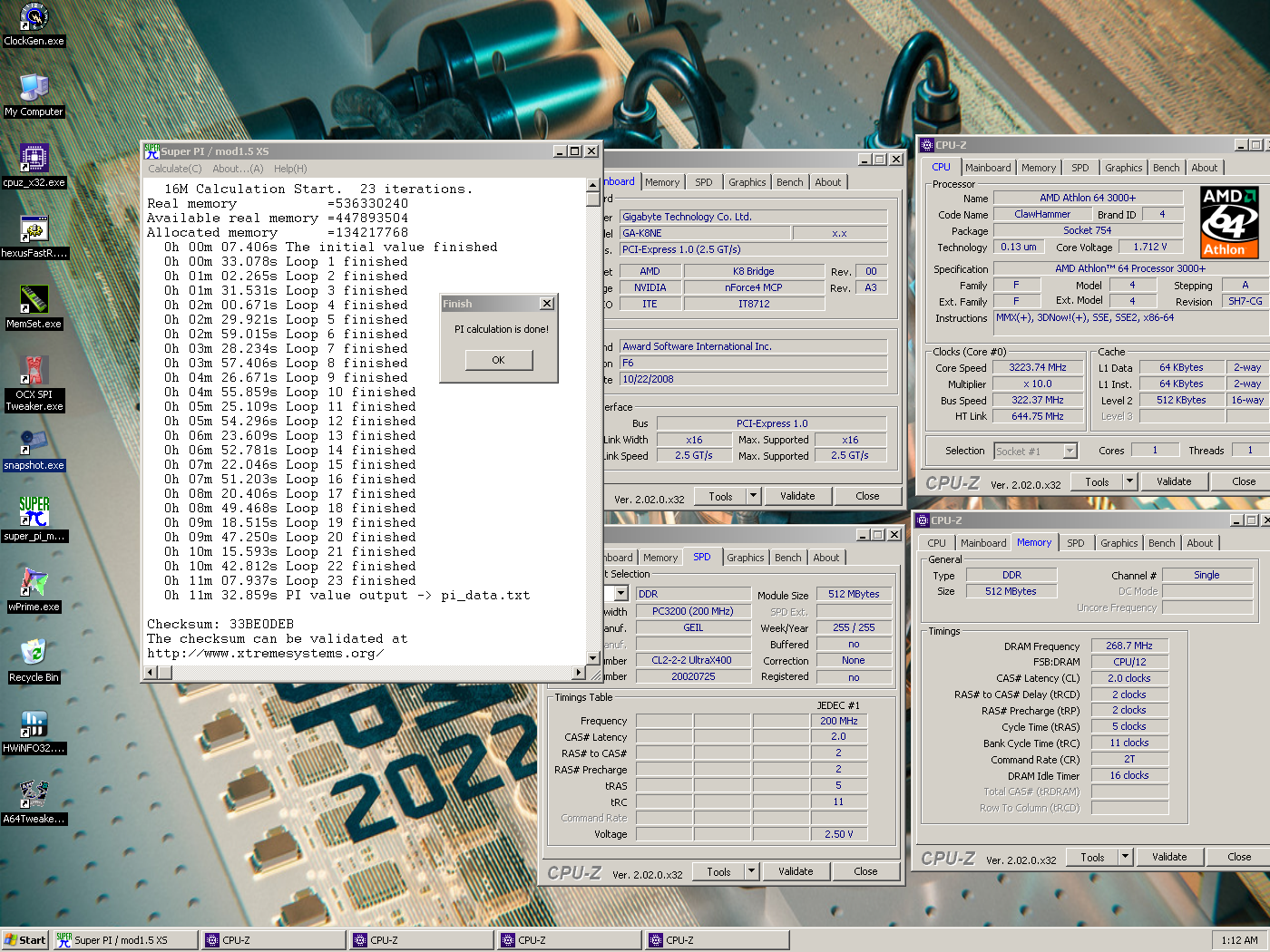The height and width of the screenshot is (952, 1270).
Task: Open About tab in the CPU window
Action: point(1204,168)
